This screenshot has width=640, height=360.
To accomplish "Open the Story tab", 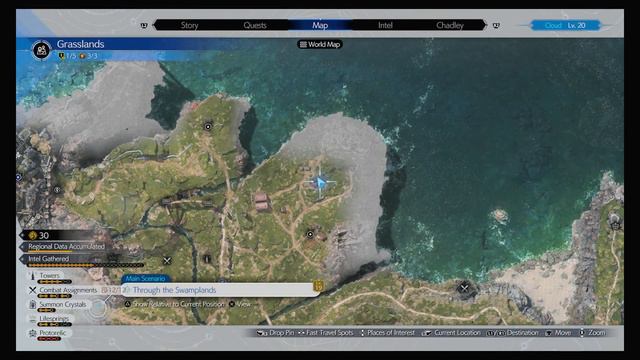I will (x=189, y=25).
